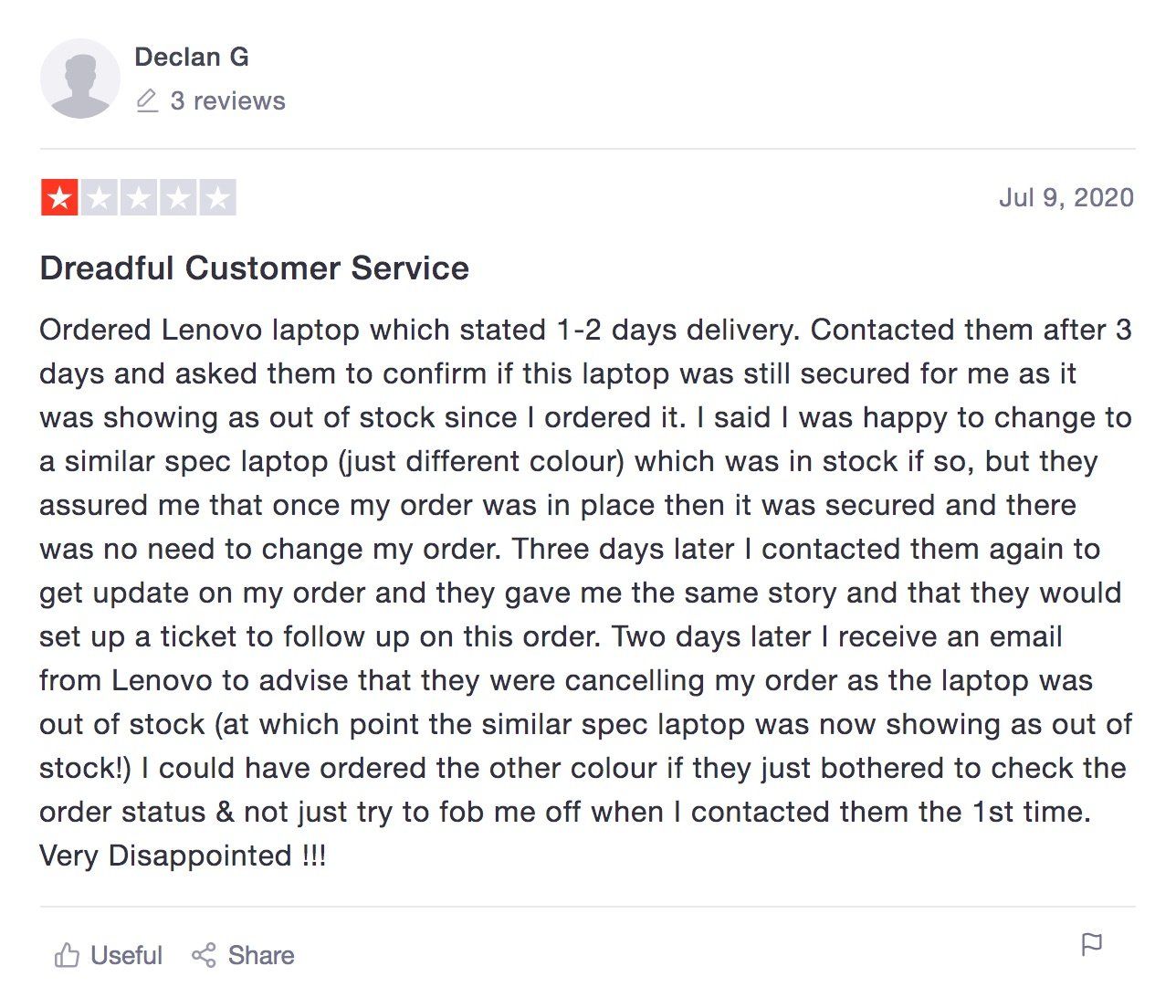Click the fourth gray rating star
The image size is (1176, 1008).
(x=178, y=197)
